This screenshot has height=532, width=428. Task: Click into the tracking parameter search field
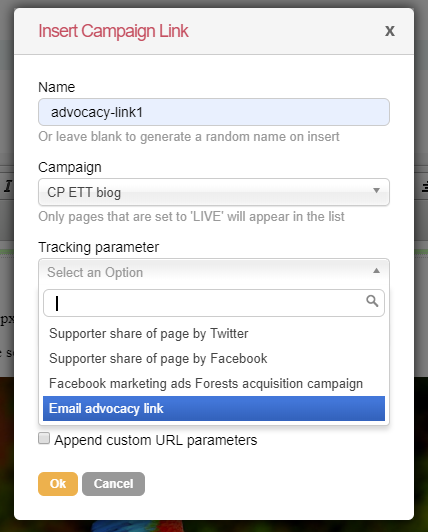pos(214,303)
